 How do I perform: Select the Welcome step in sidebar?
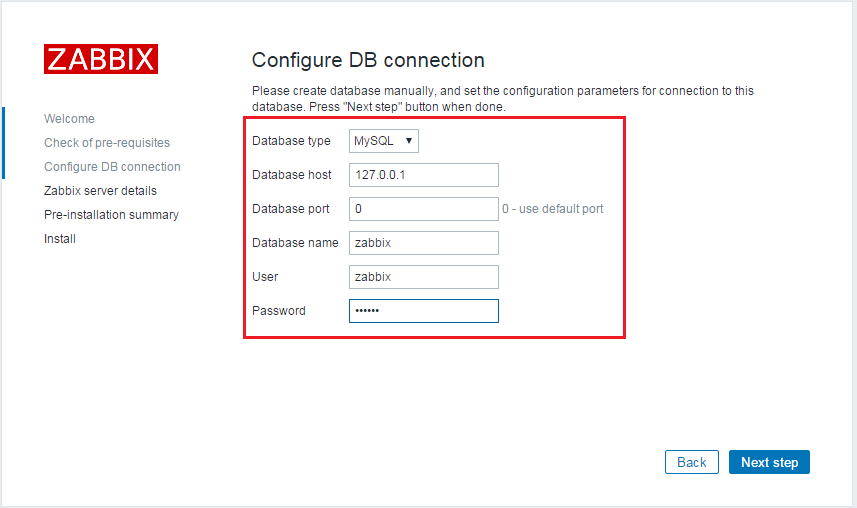tap(69, 119)
